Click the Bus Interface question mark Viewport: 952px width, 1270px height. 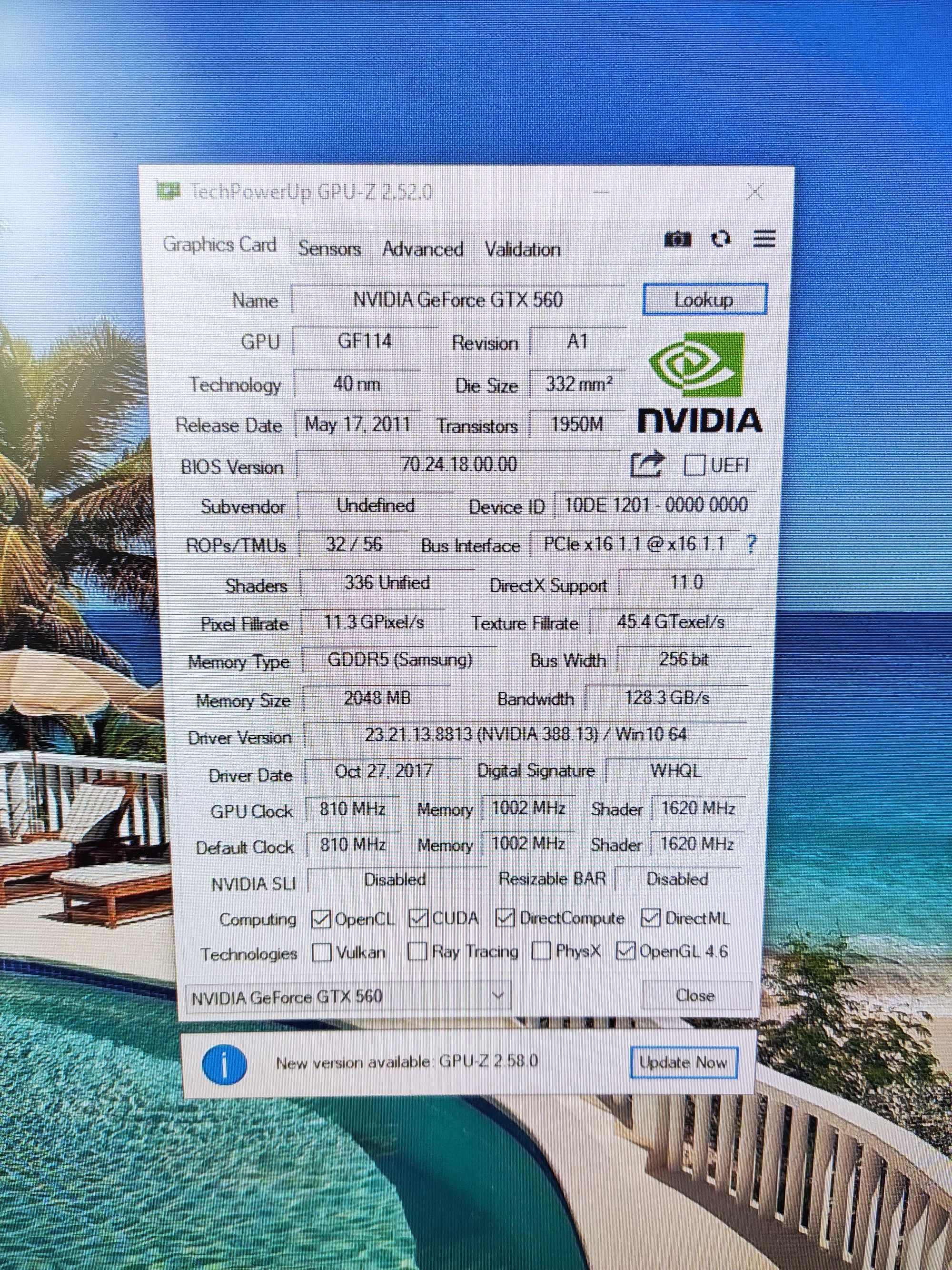(x=750, y=544)
